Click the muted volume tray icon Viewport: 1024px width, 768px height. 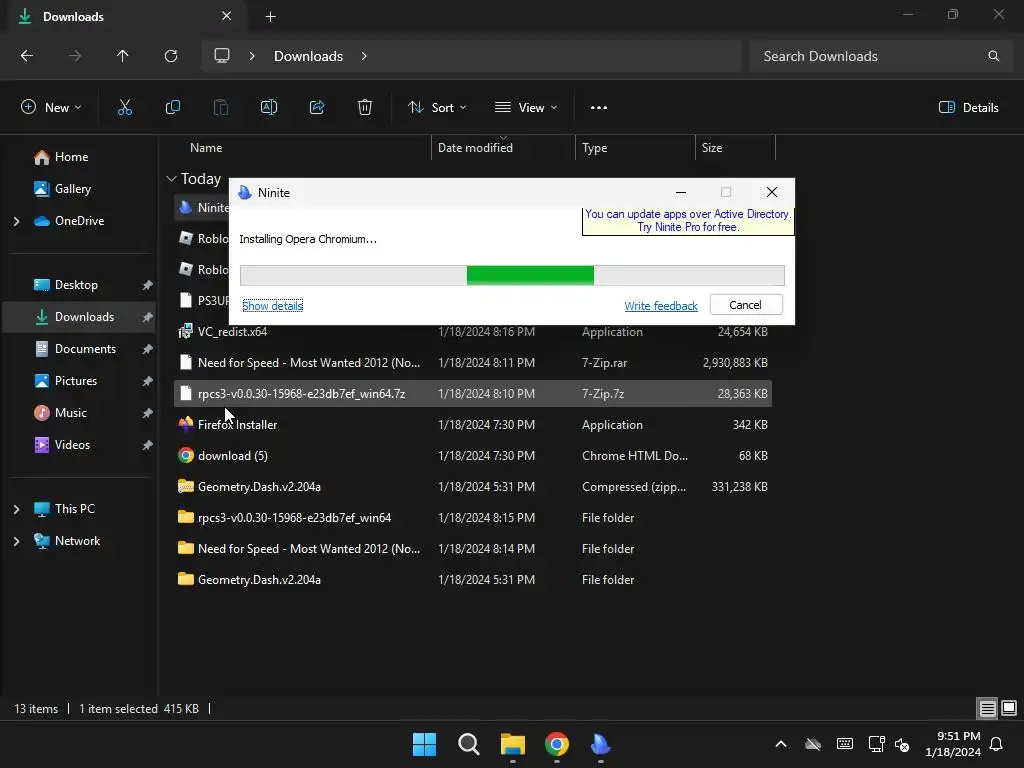tap(902, 744)
